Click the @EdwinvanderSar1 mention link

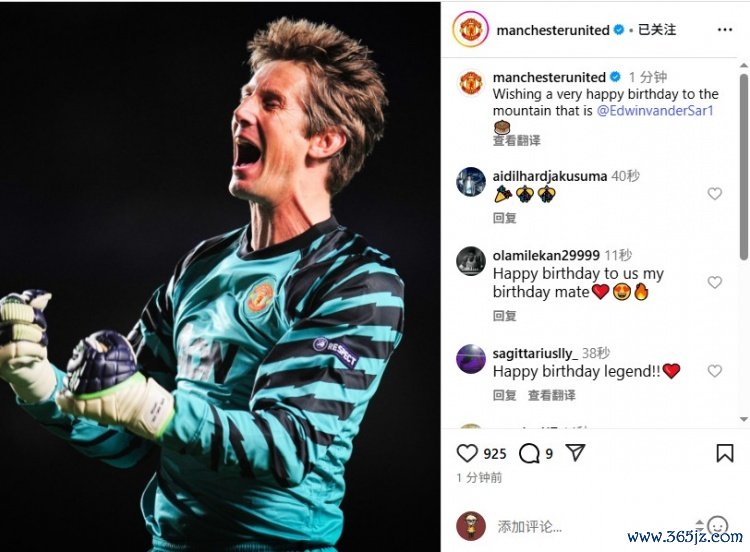[x=655, y=110]
